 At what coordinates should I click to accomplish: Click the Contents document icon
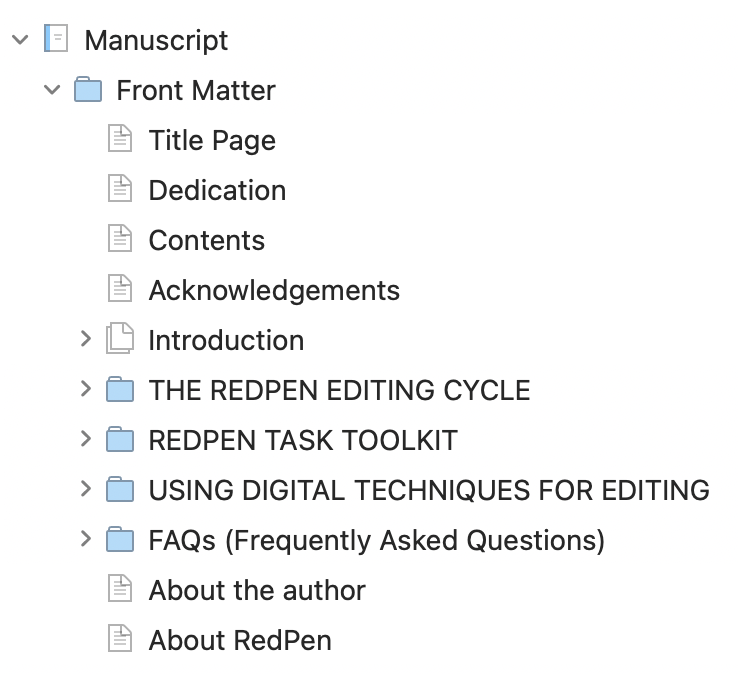click(120, 238)
